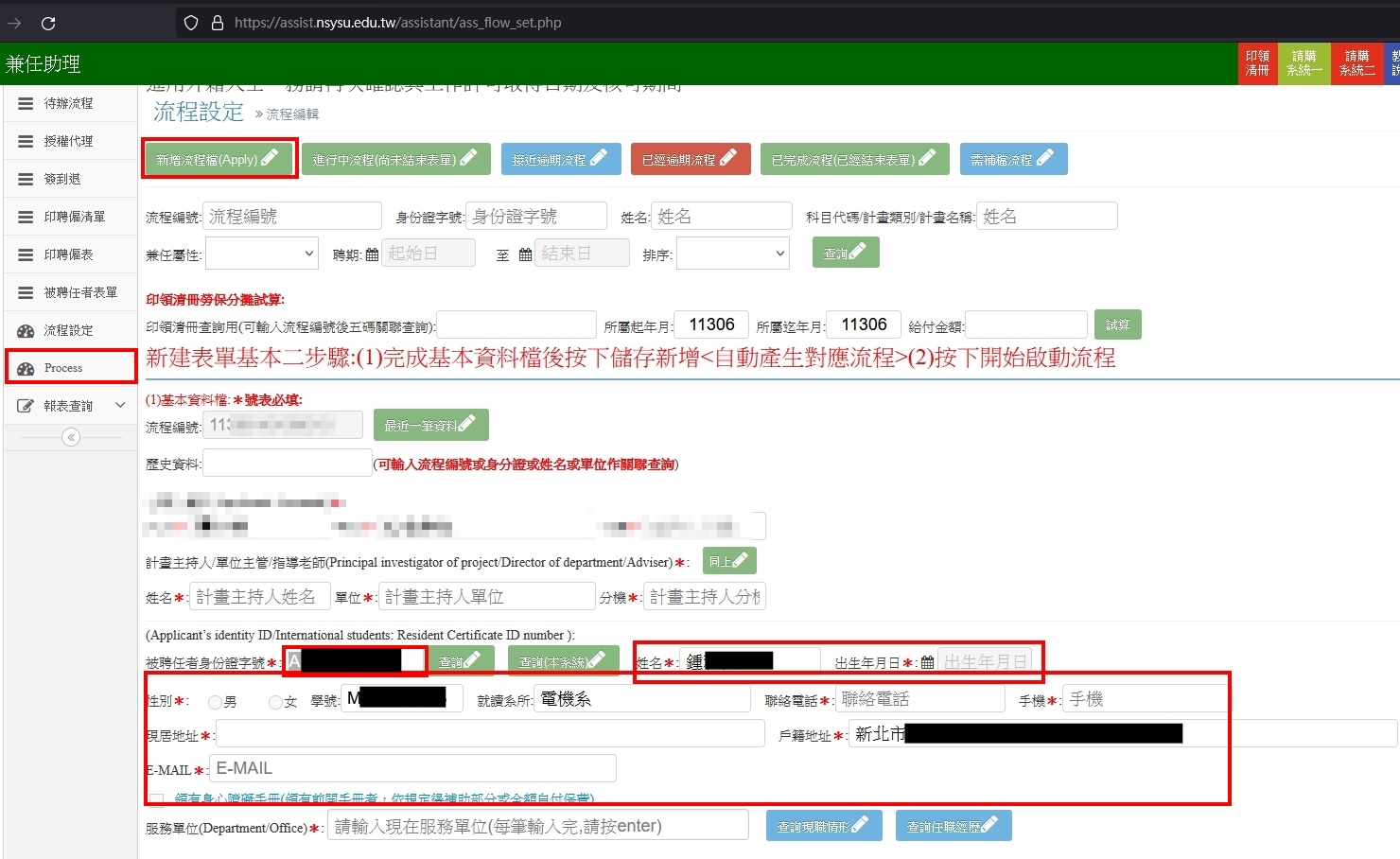Focus the 現居地址 input field
This screenshot has width=1400, height=859.
490,733
